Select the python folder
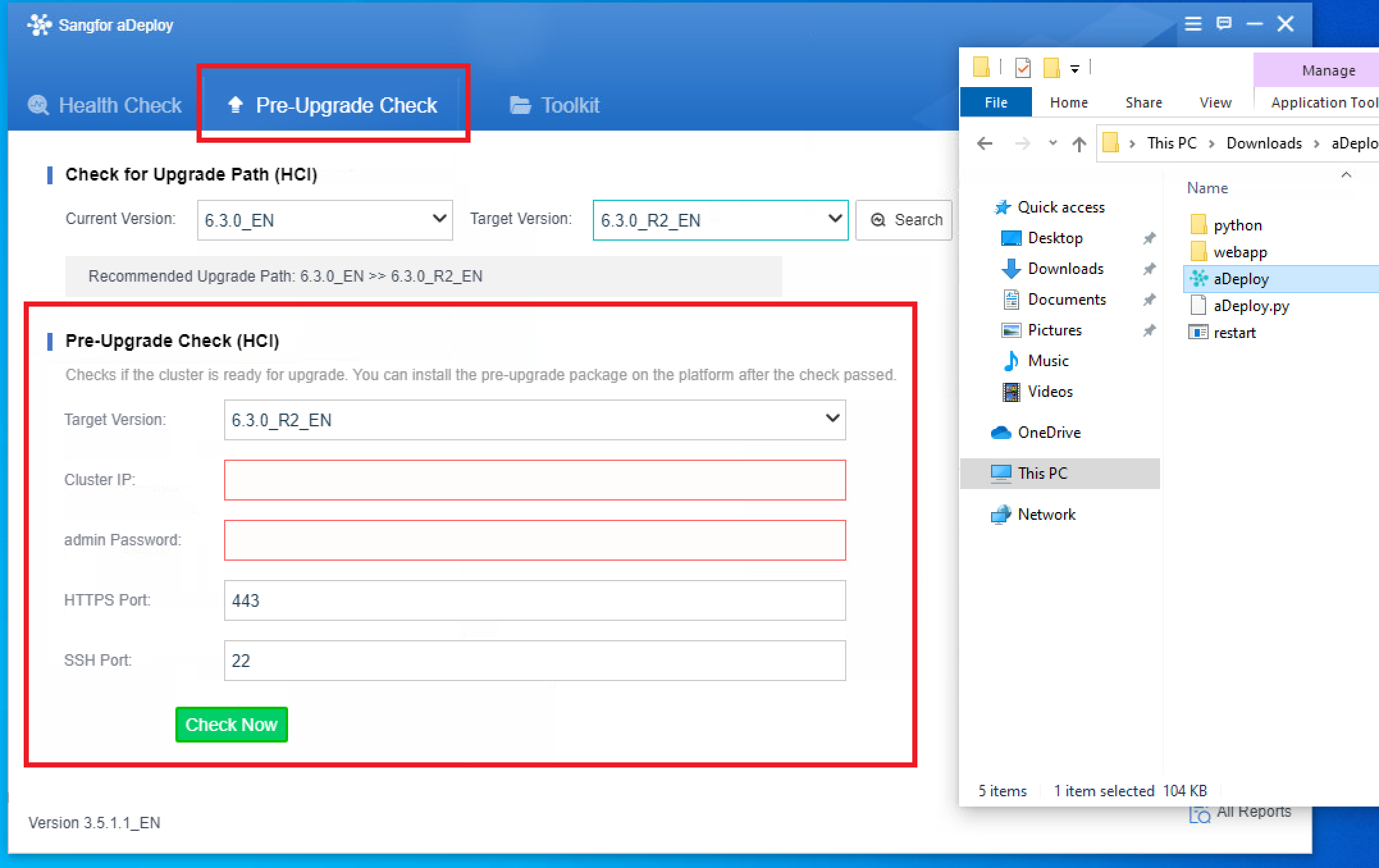This screenshot has width=1379, height=868. click(x=1237, y=225)
